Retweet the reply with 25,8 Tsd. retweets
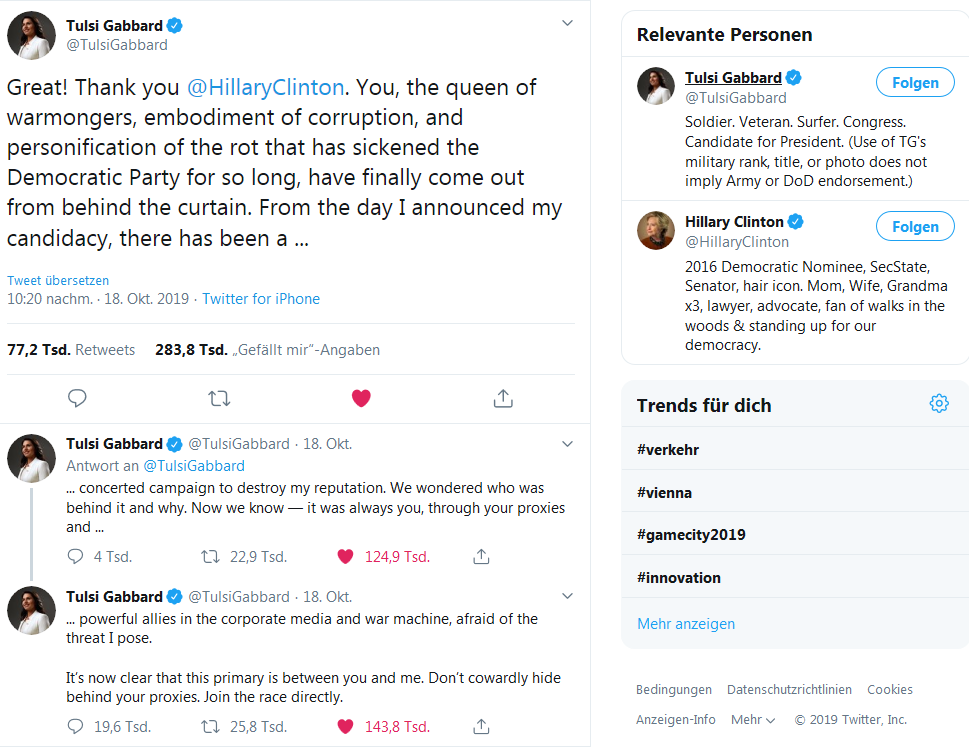 point(211,726)
